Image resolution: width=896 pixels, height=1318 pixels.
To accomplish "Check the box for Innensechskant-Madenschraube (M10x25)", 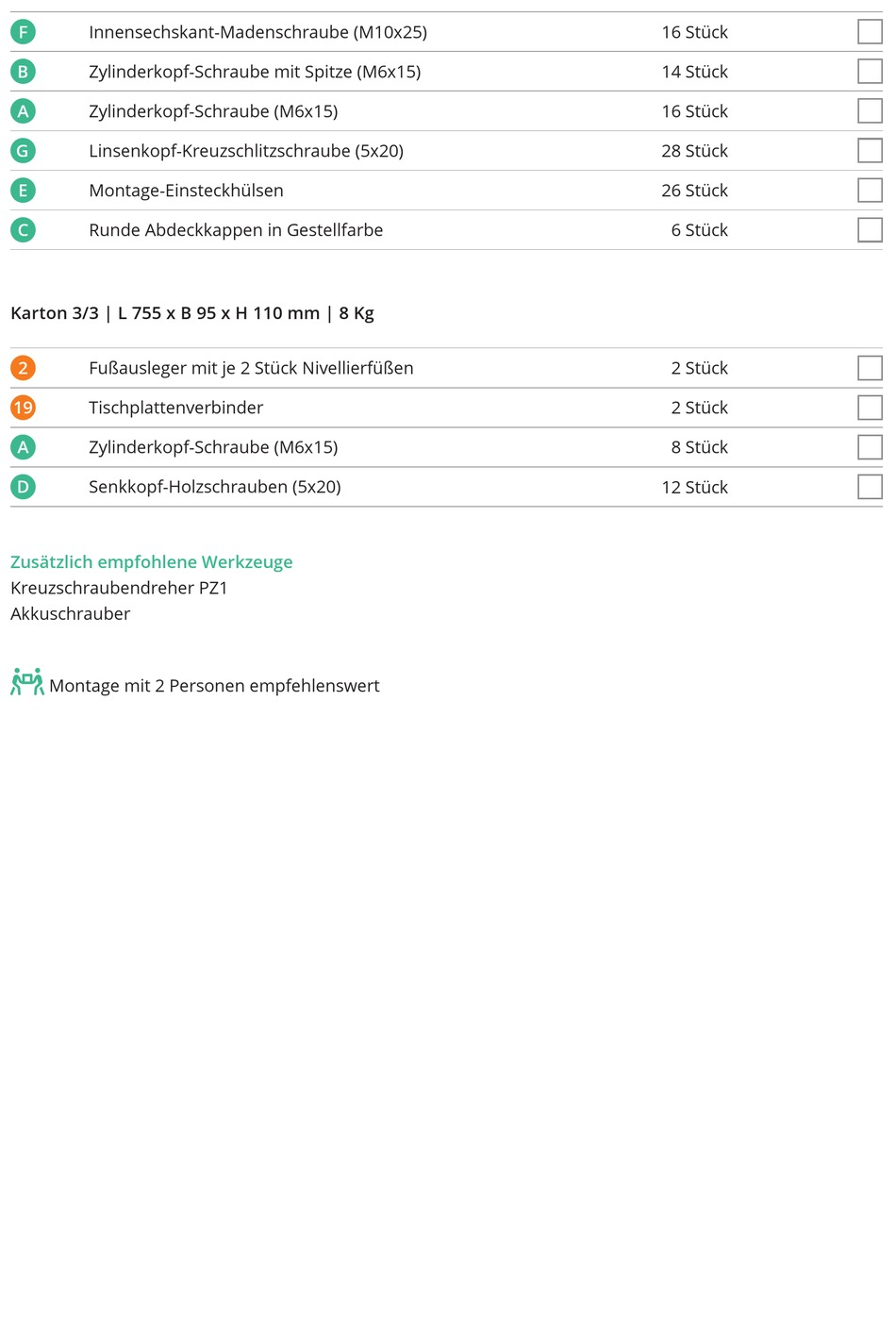I will click(x=870, y=32).
